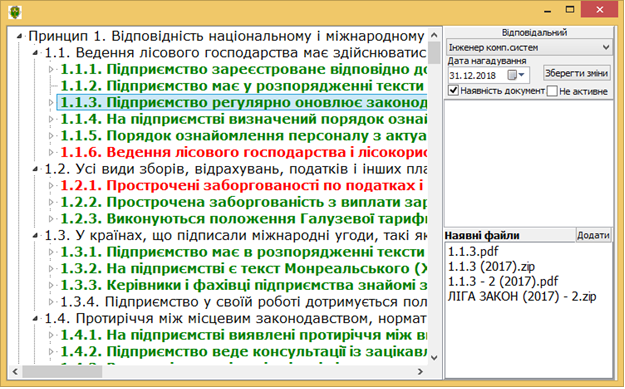Click the Зберегти зміни button
625x389 pixels.
click(576, 73)
